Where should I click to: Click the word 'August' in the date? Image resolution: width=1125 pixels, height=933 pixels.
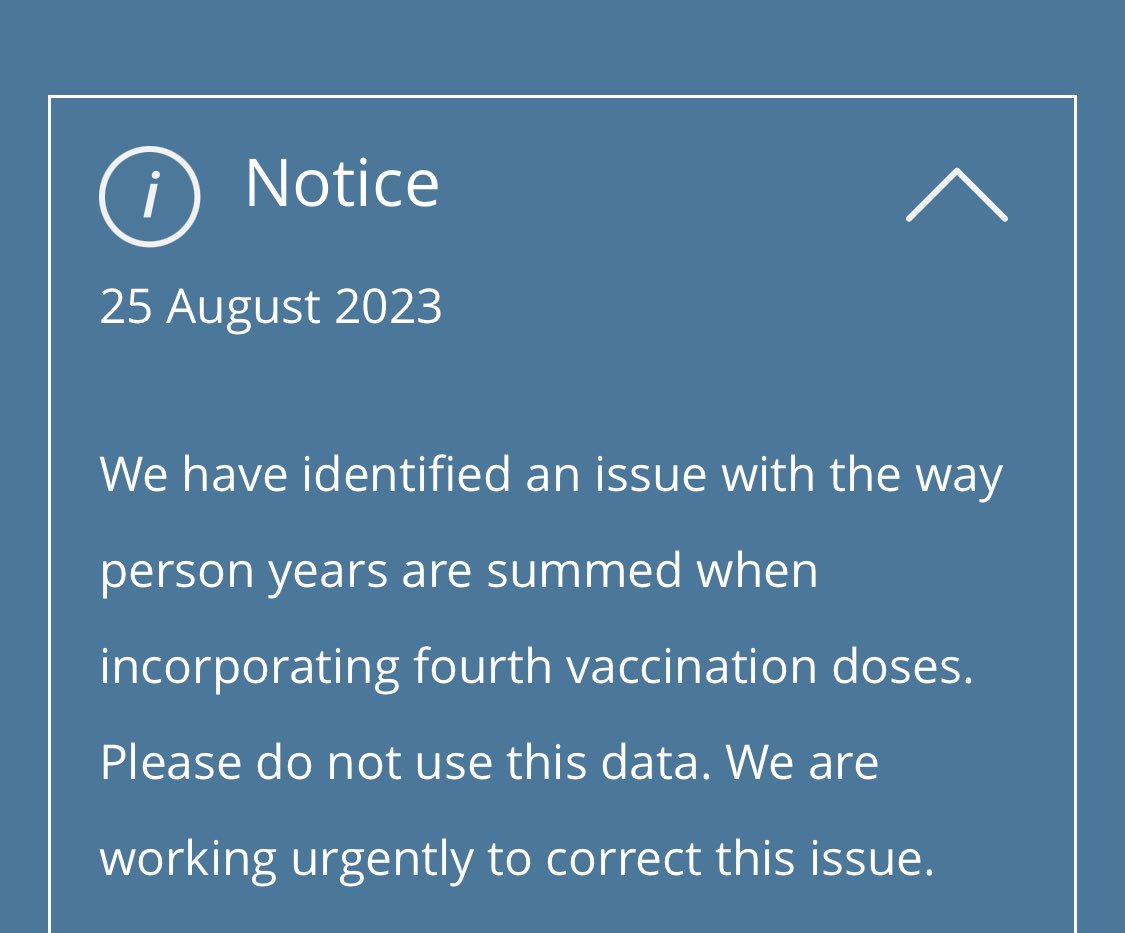point(243,307)
